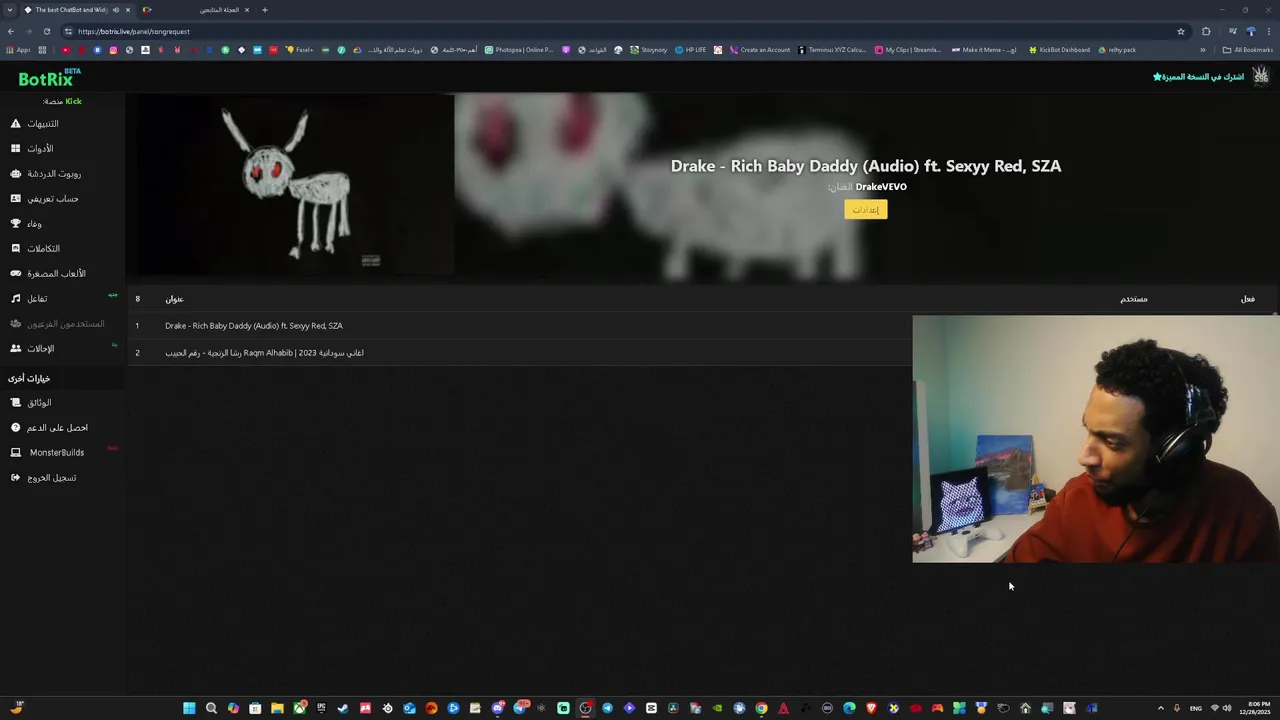Click the Drake album cover thumbnail
The image size is (1280, 720).
296,185
